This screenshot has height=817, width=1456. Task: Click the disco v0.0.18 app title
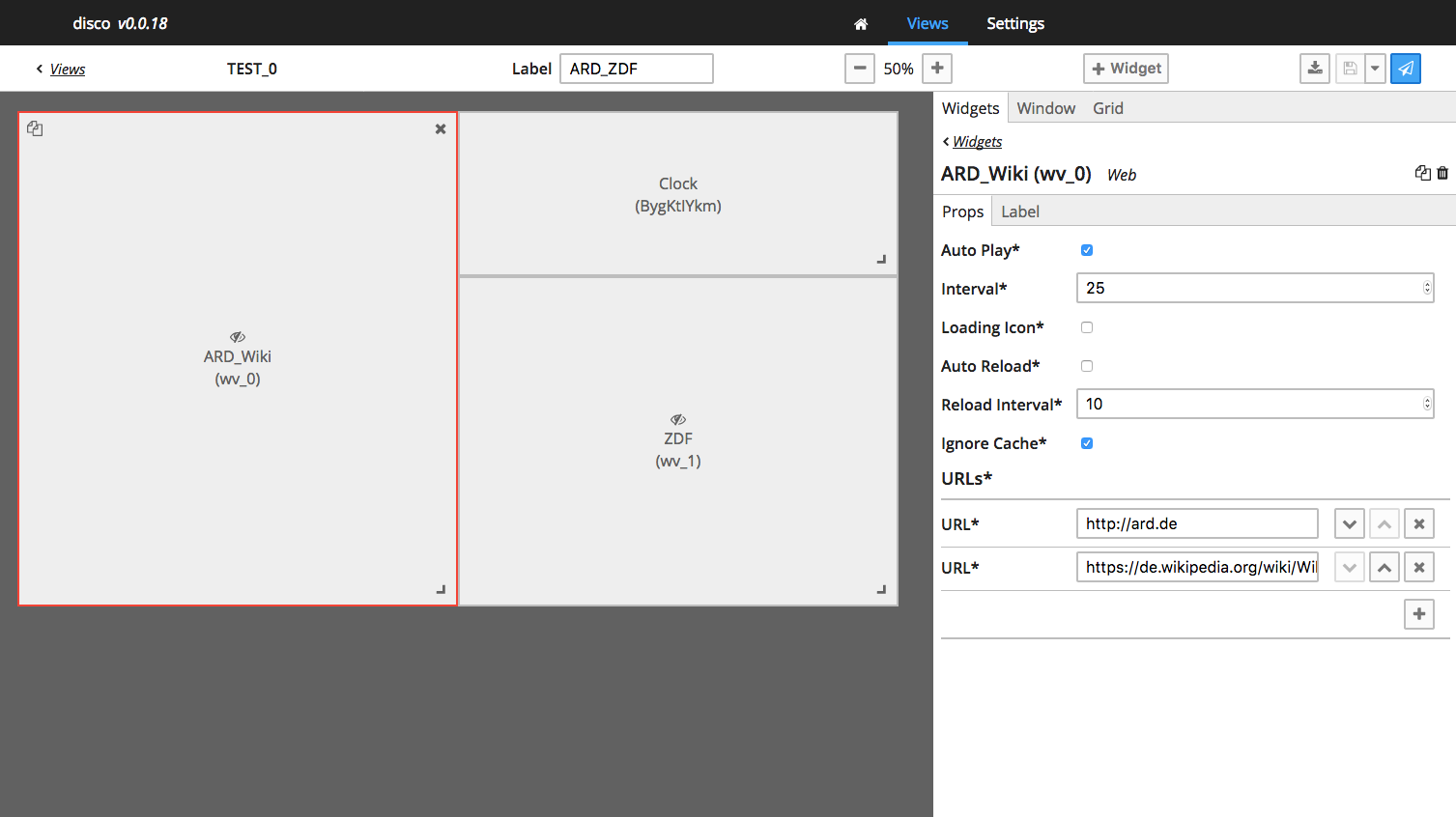coord(120,23)
